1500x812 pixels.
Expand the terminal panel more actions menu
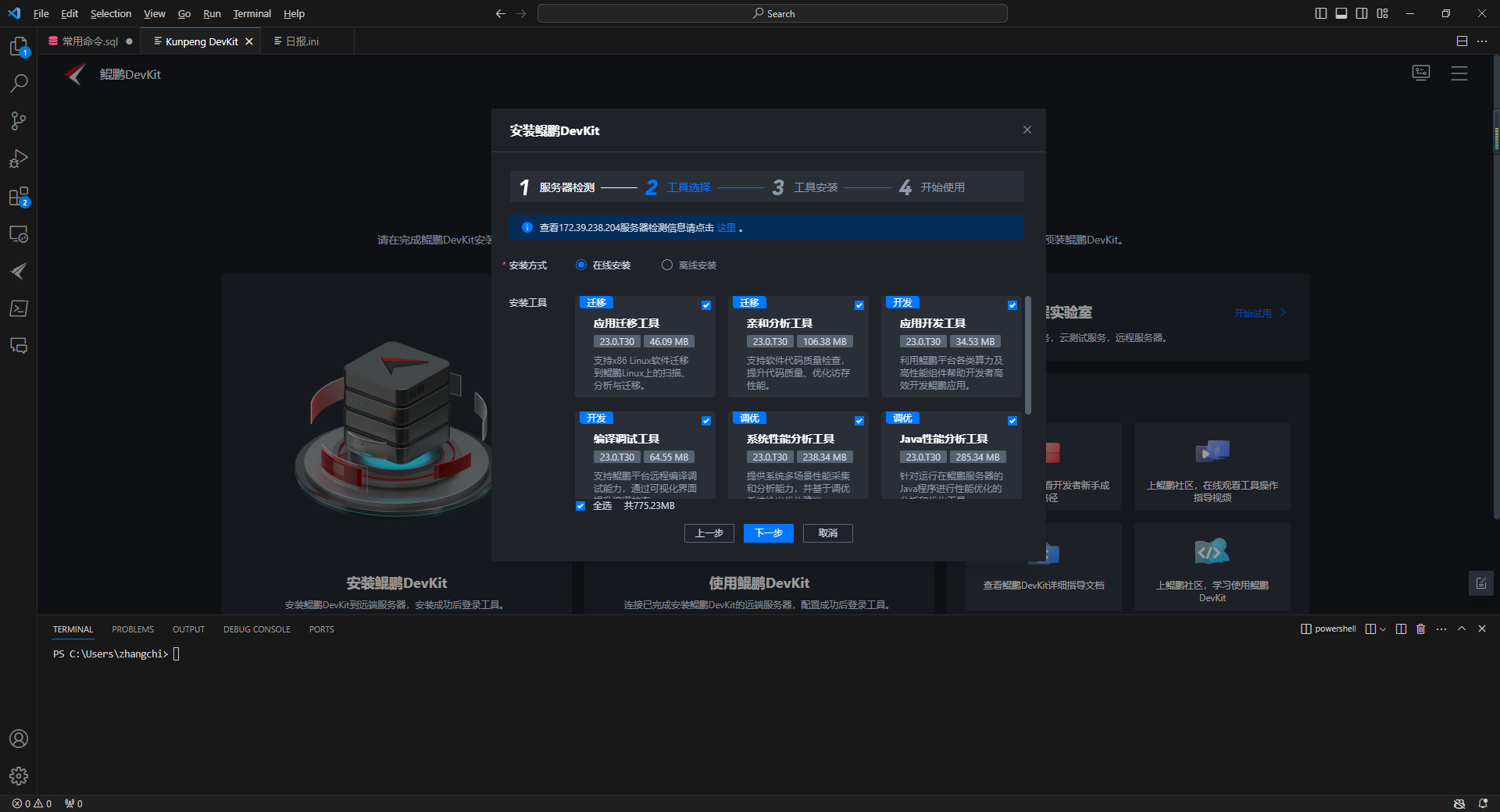pyautogui.click(x=1441, y=629)
